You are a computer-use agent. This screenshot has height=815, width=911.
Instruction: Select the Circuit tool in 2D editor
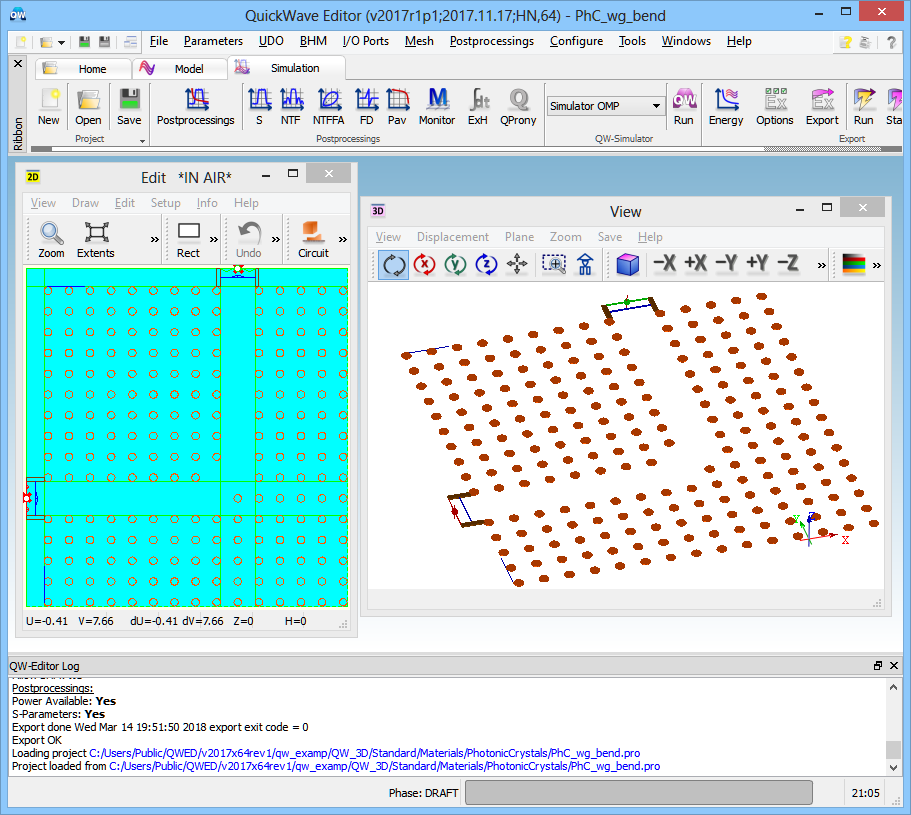click(x=313, y=240)
